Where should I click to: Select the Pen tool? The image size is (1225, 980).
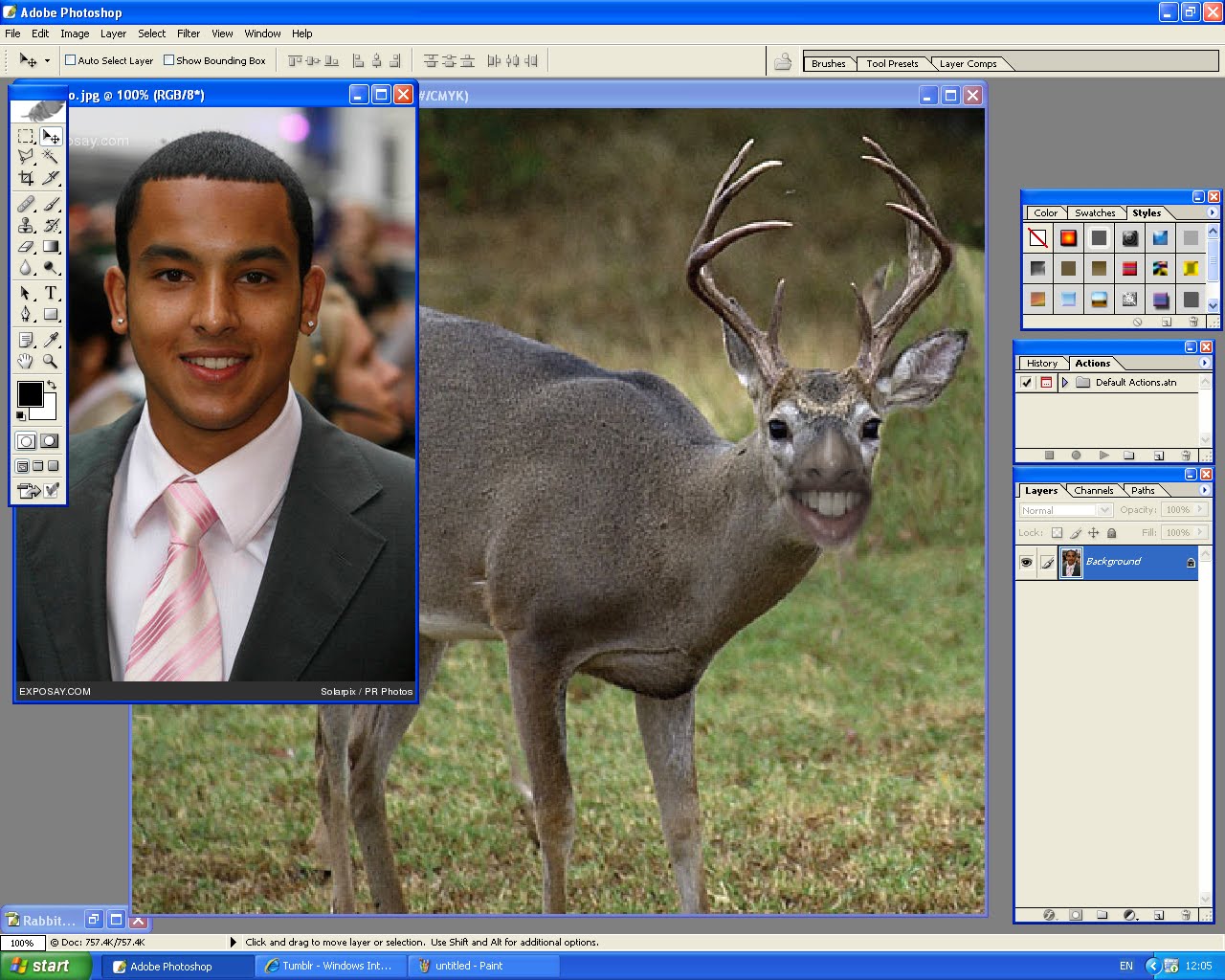26,314
